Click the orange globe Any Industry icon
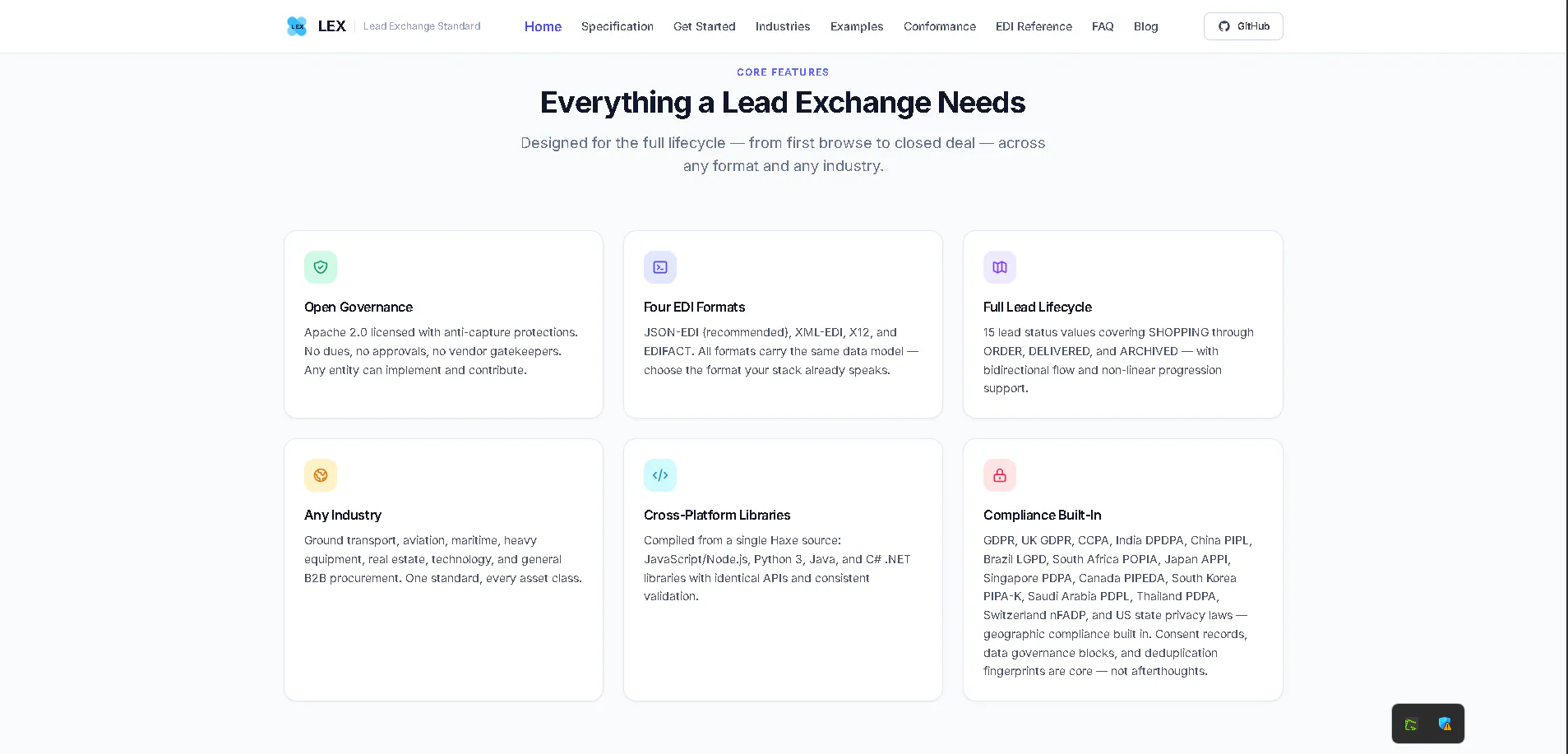The image size is (1568, 754). [x=321, y=475]
